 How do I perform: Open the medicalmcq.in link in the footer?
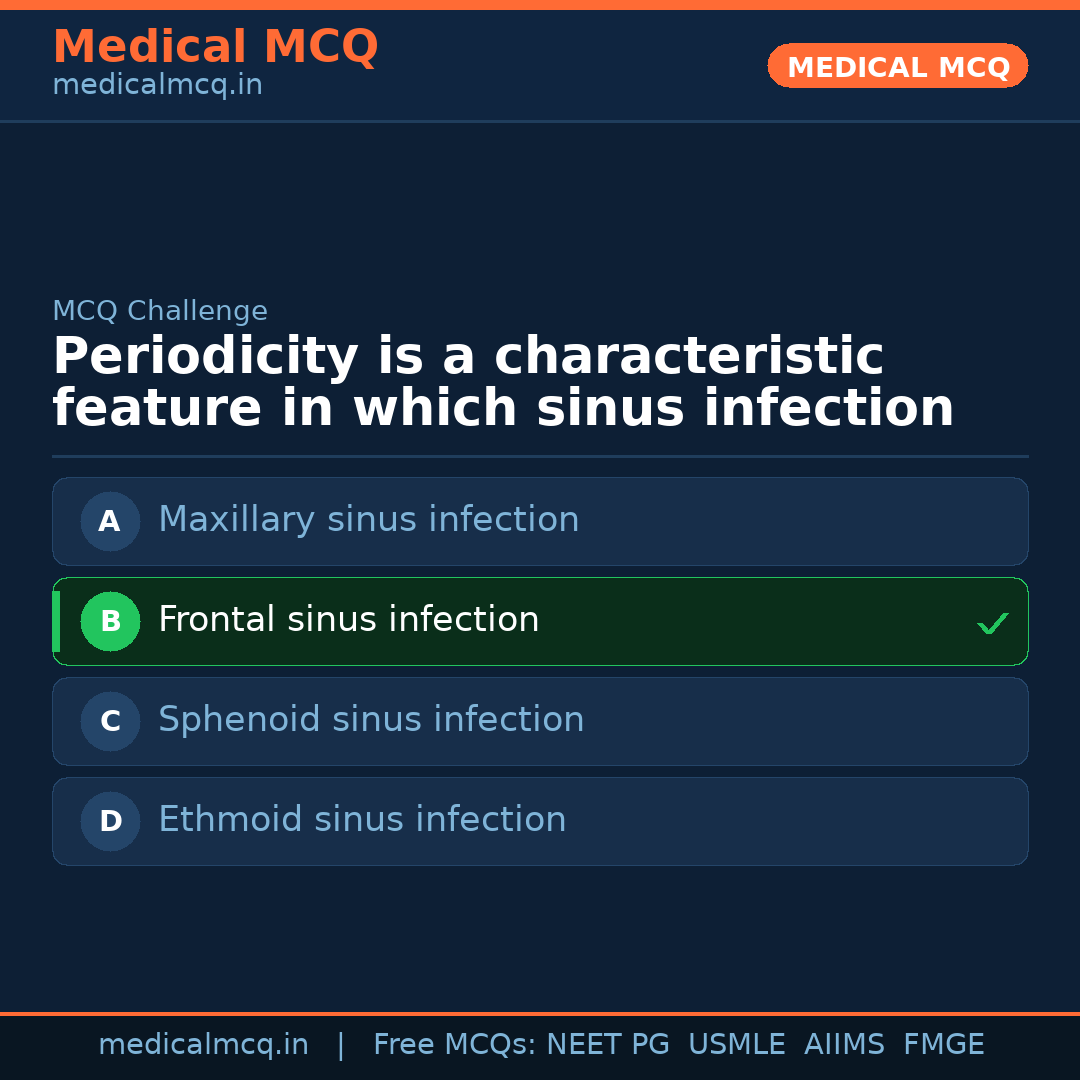(x=203, y=1045)
